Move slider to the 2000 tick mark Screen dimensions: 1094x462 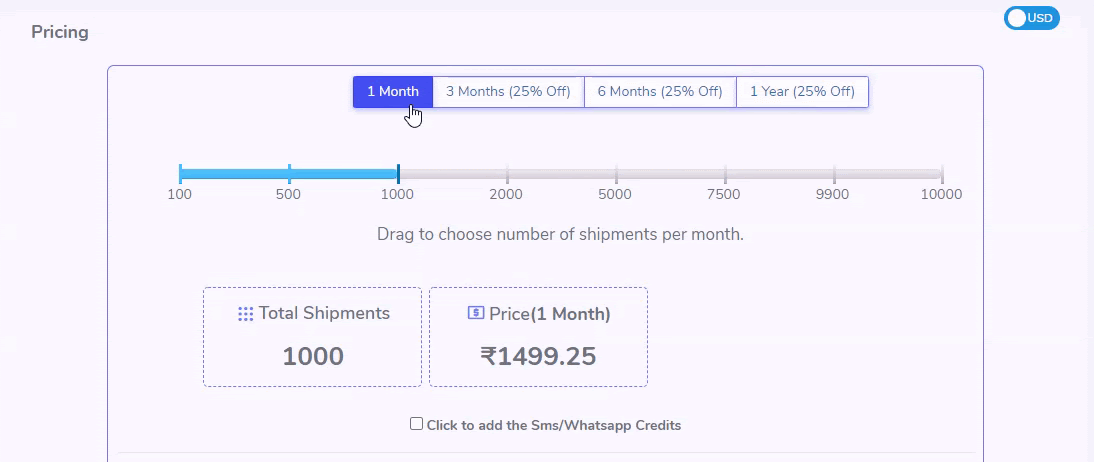coord(507,173)
